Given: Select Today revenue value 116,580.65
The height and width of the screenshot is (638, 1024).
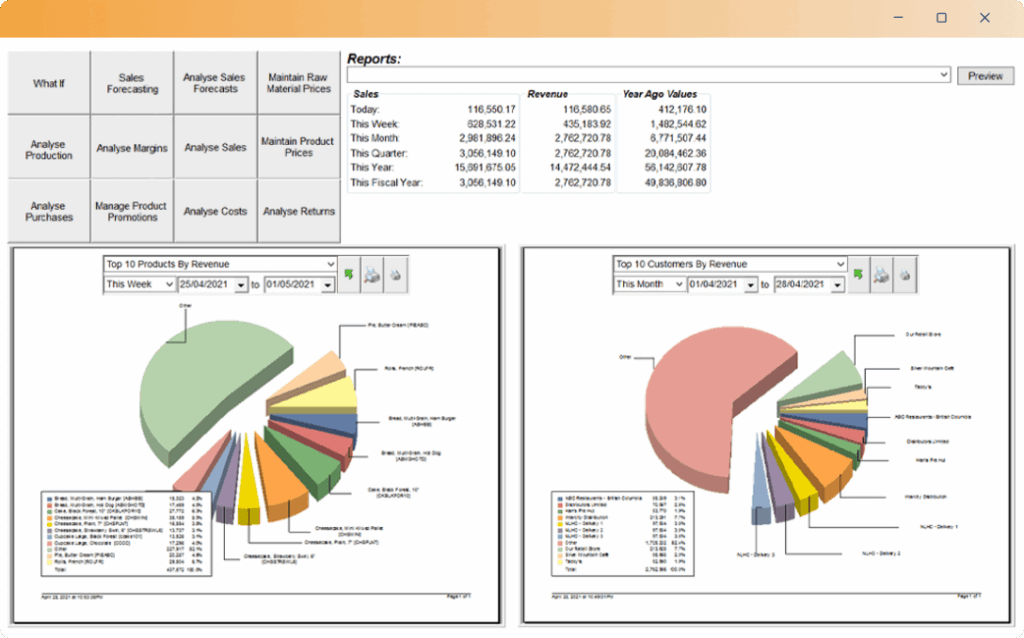Looking at the screenshot, I should (x=586, y=109).
